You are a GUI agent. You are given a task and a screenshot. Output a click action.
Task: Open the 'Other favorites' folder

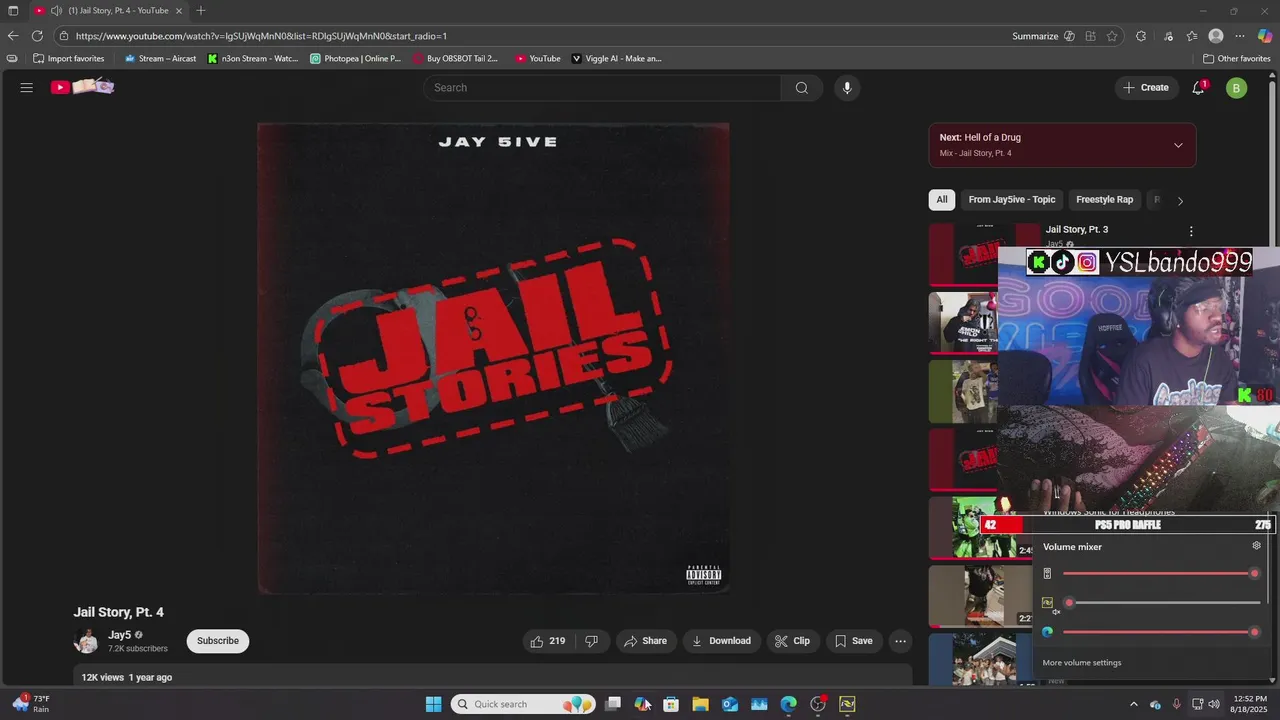(1236, 59)
